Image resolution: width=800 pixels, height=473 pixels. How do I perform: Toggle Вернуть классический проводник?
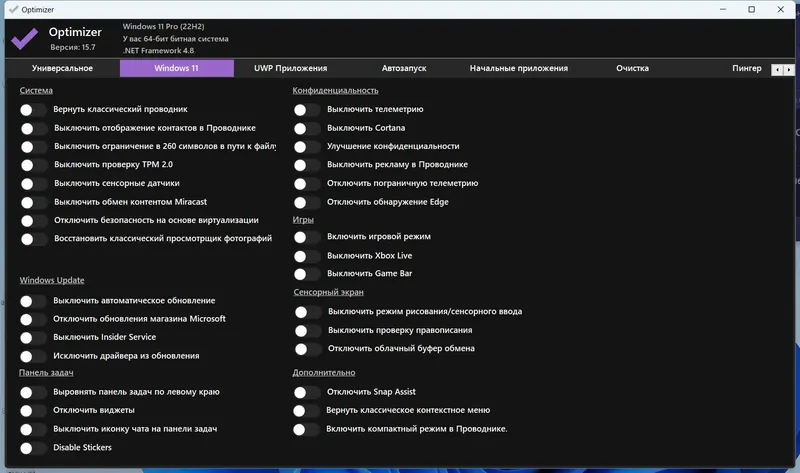click(33, 110)
